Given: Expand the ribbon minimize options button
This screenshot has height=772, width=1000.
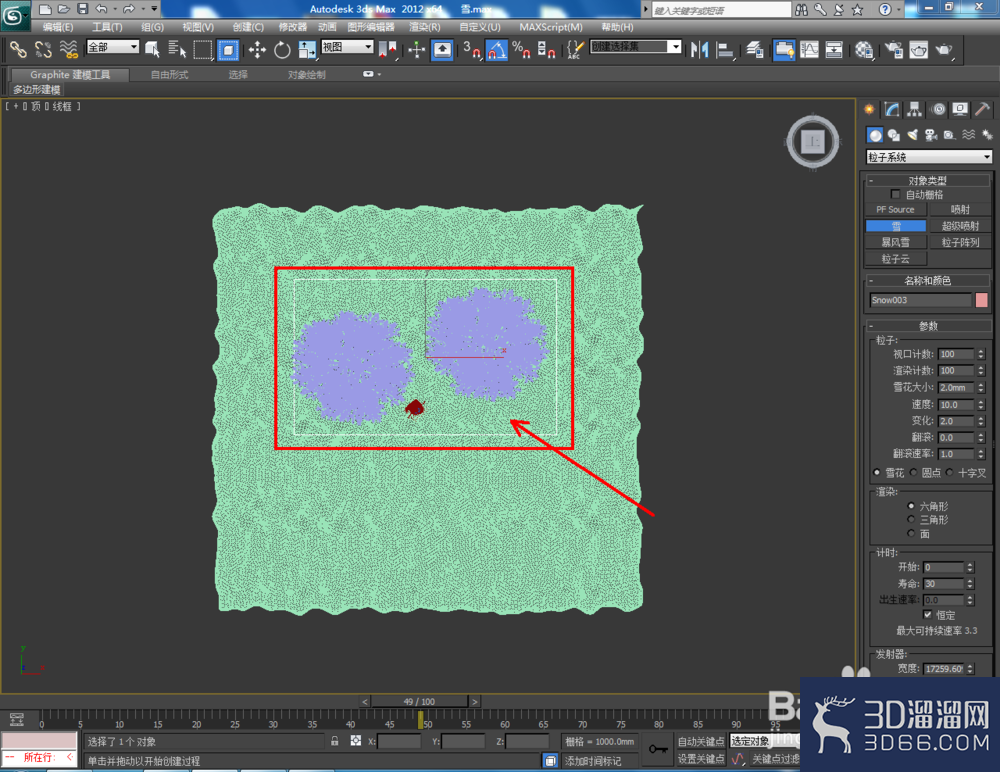Looking at the screenshot, I should (371, 74).
